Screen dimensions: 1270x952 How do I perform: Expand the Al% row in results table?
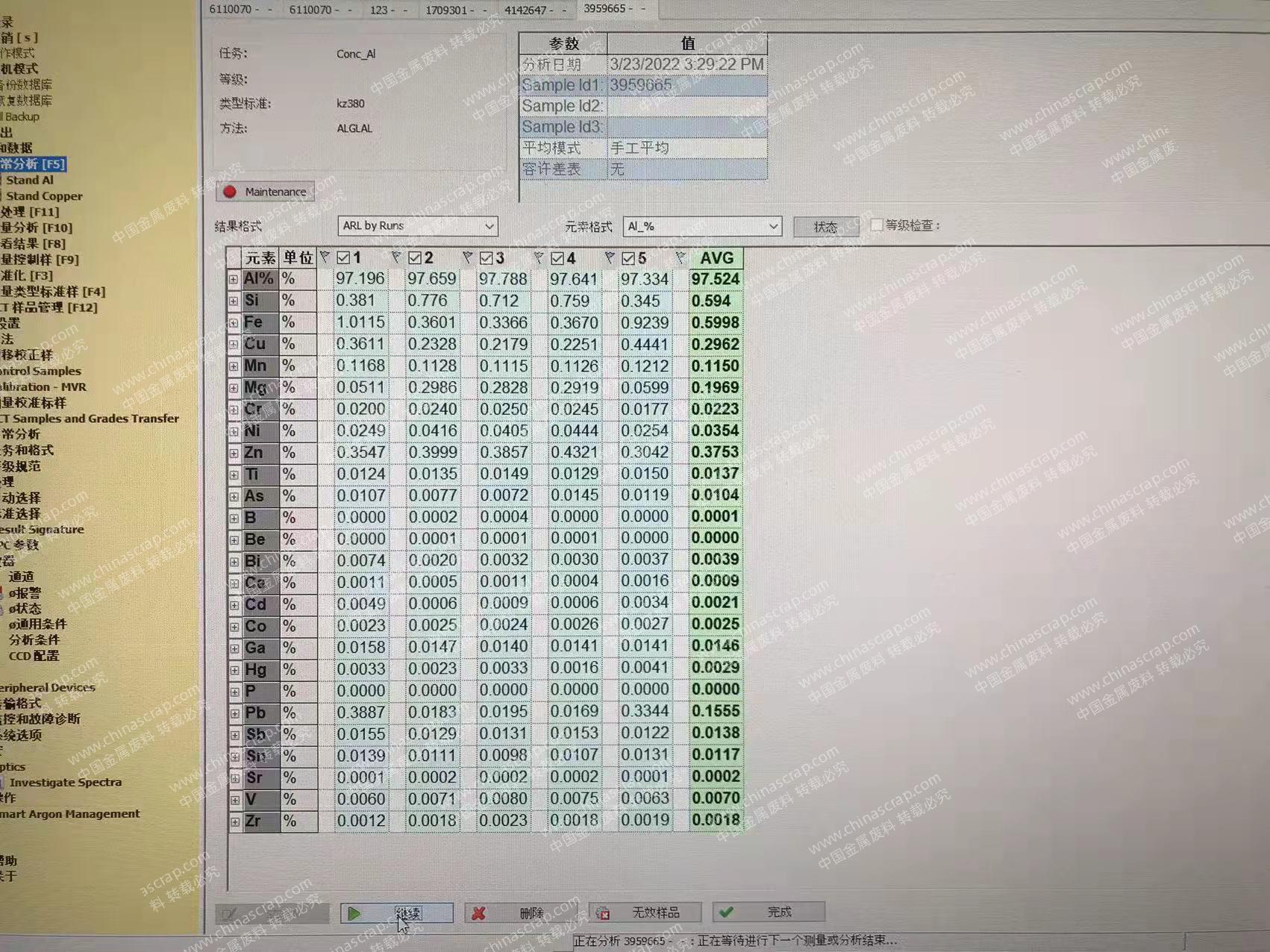[x=234, y=280]
